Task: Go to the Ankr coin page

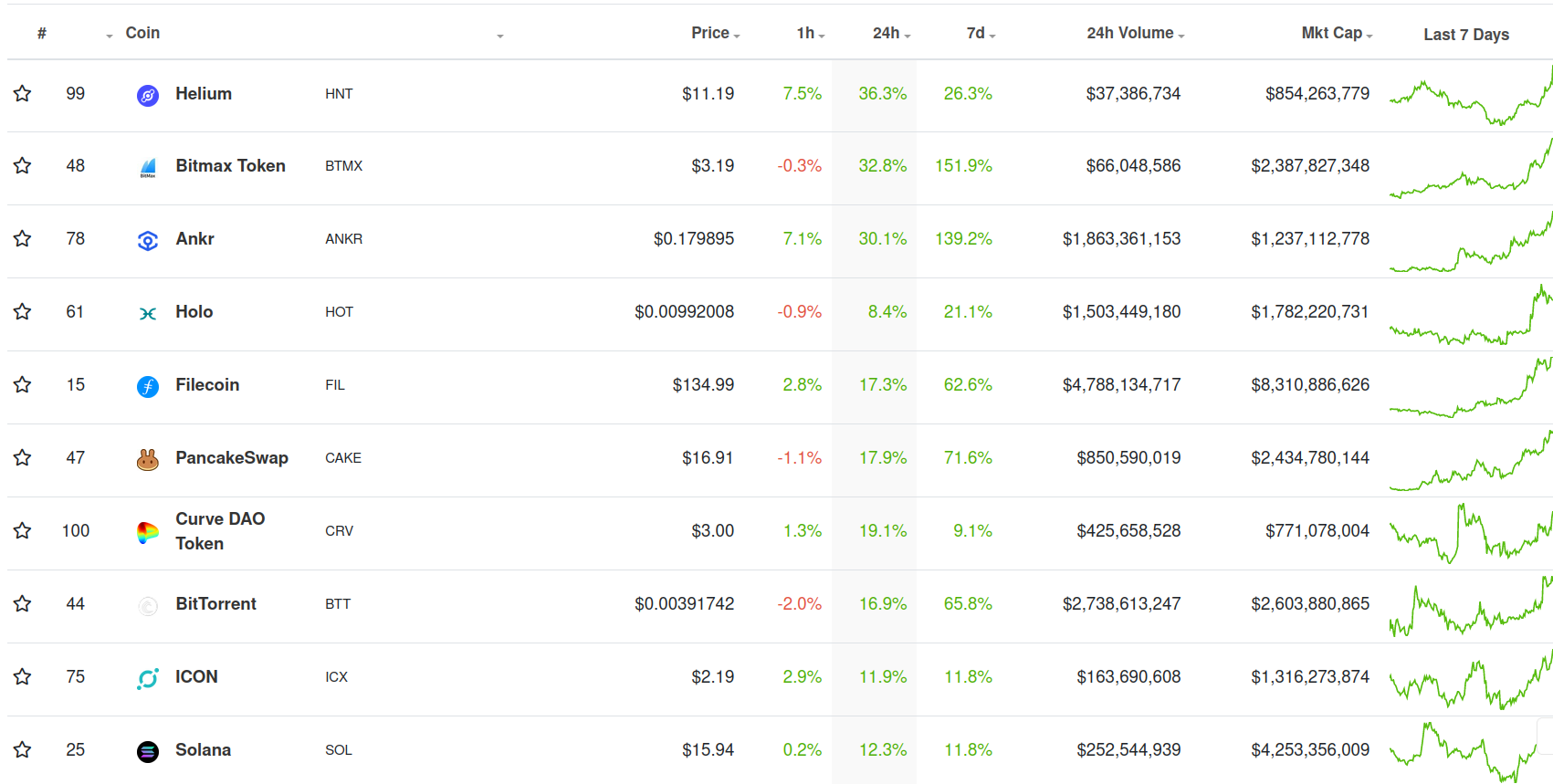Action: tap(195, 238)
